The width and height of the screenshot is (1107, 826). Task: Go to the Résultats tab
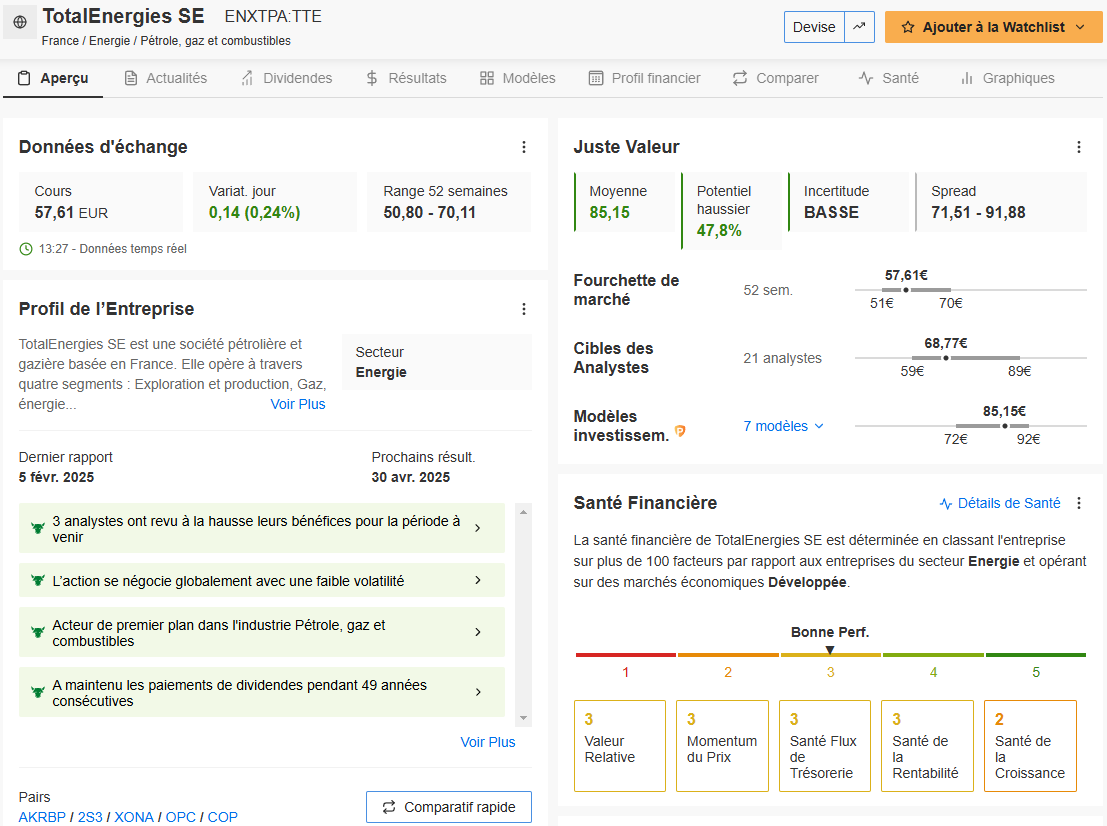pyautogui.click(x=406, y=78)
